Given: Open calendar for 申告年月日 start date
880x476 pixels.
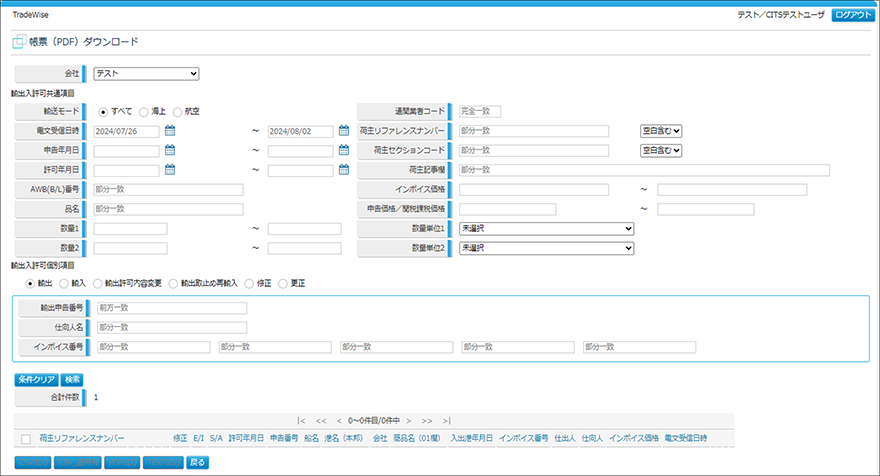Looking at the screenshot, I should point(170,150).
